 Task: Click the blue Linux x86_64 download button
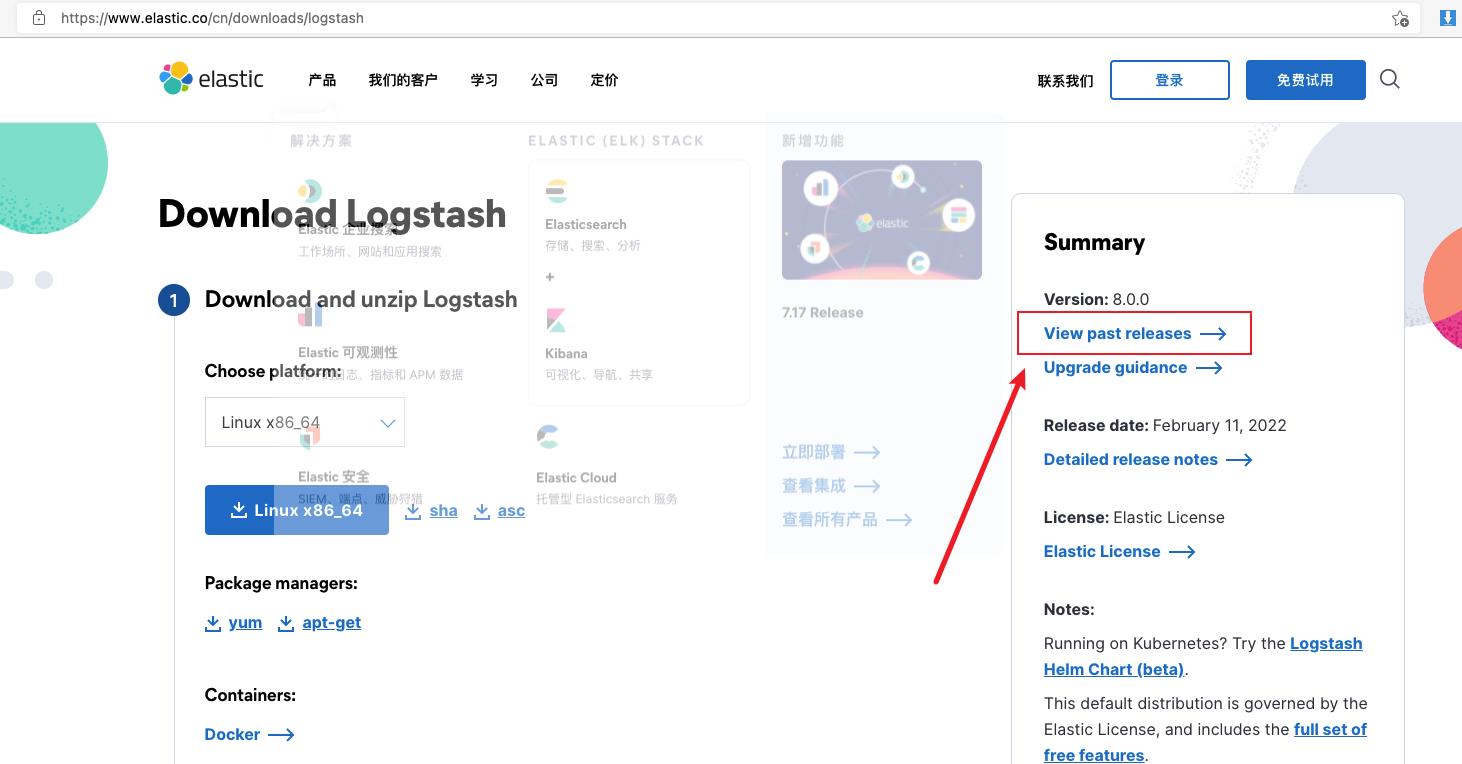[297, 510]
